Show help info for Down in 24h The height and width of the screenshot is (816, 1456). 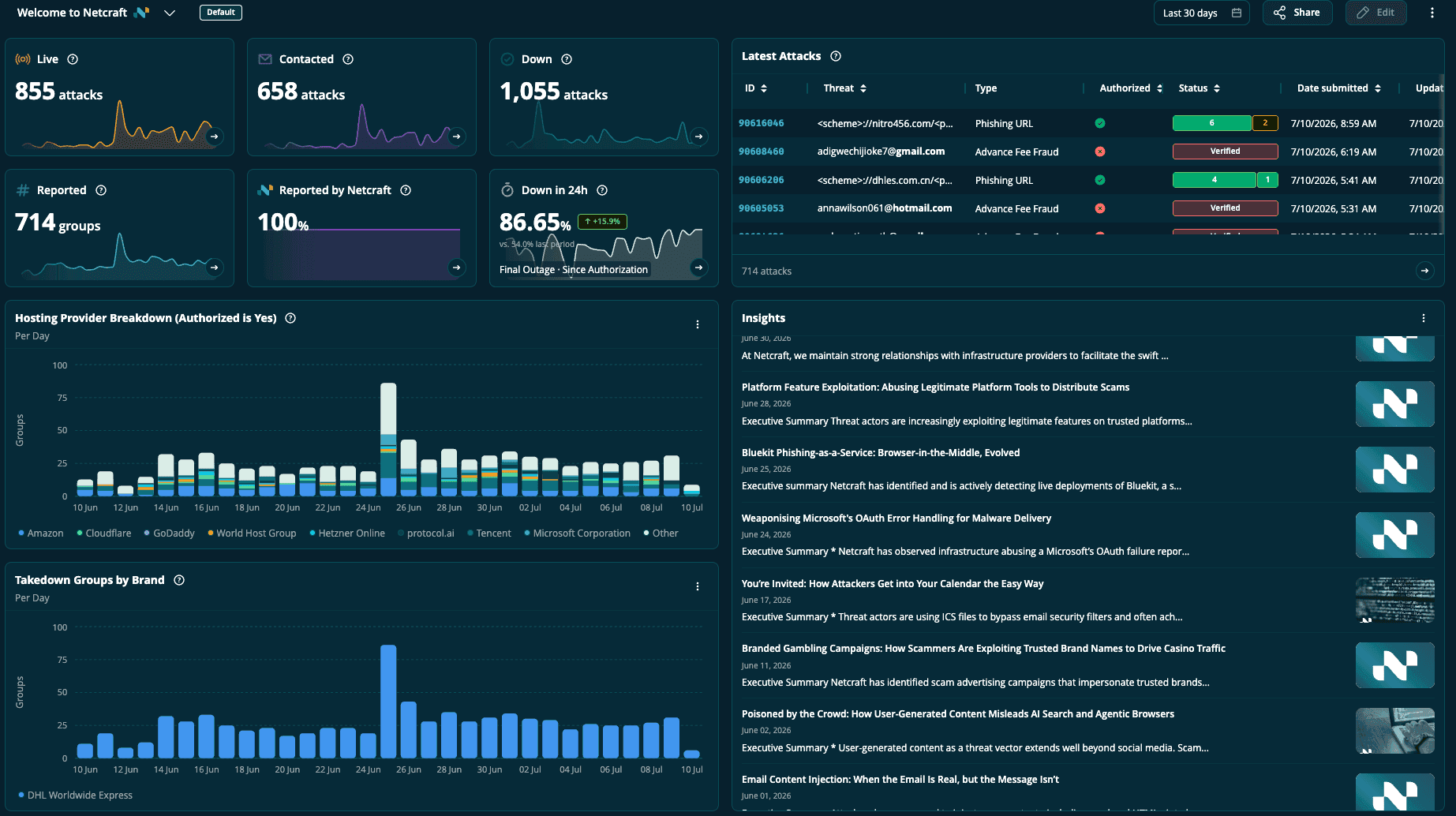point(602,190)
